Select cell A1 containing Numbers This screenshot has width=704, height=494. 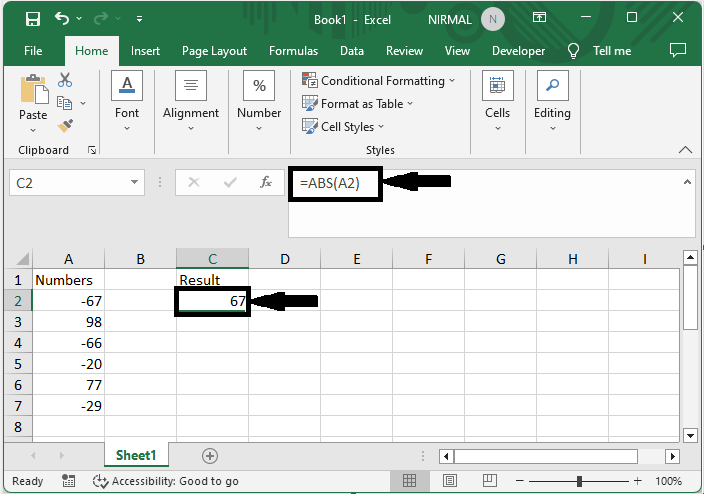click(x=68, y=280)
